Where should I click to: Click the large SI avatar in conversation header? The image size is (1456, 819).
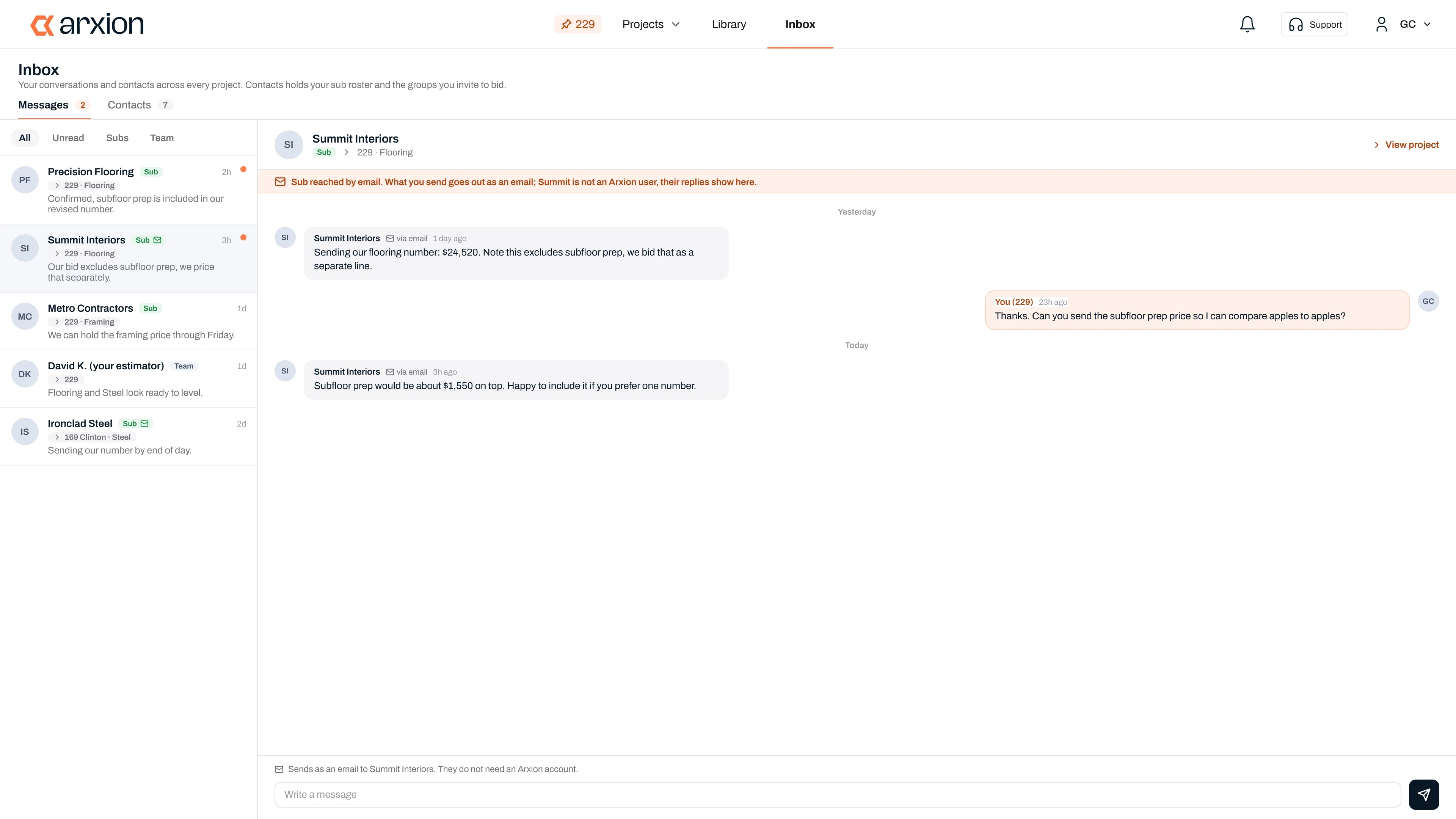click(289, 145)
